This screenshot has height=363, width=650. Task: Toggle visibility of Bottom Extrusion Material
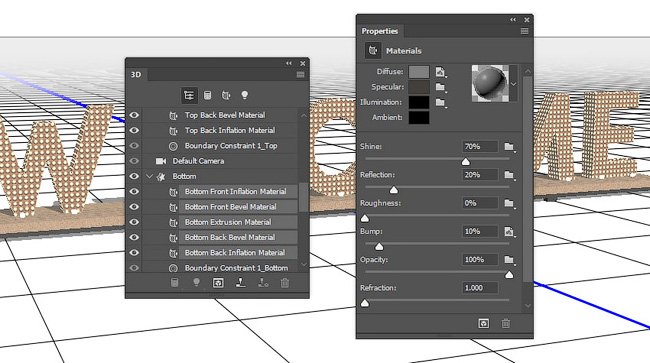tap(134, 222)
